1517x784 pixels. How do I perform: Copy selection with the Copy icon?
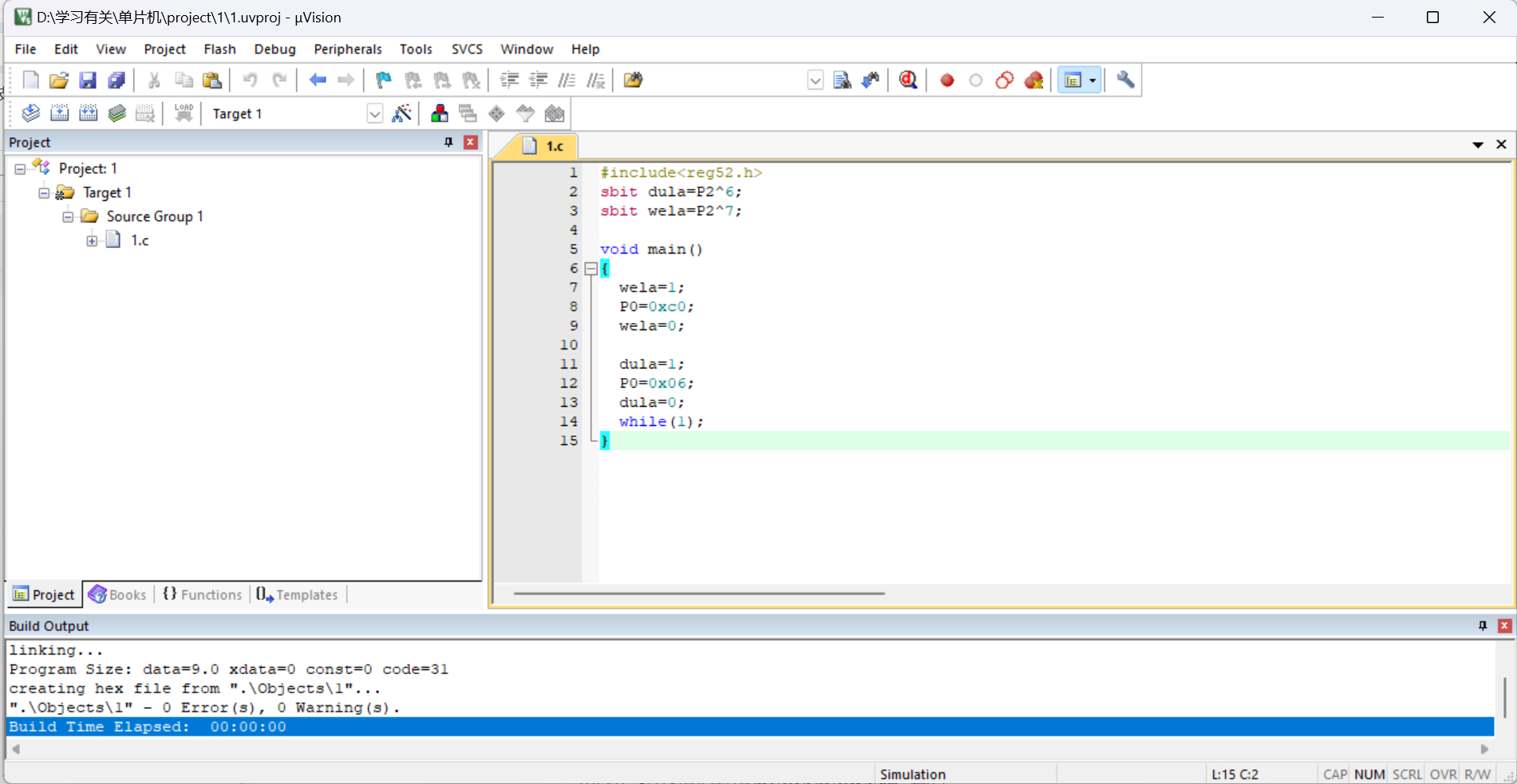click(184, 80)
